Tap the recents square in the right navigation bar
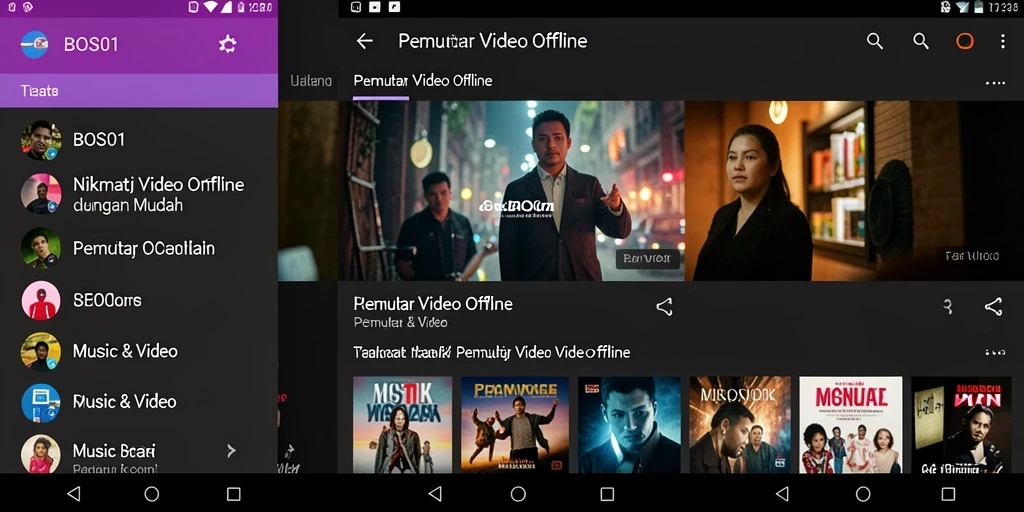The height and width of the screenshot is (512, 1024). pyautogui.click(x=948, y=494)
